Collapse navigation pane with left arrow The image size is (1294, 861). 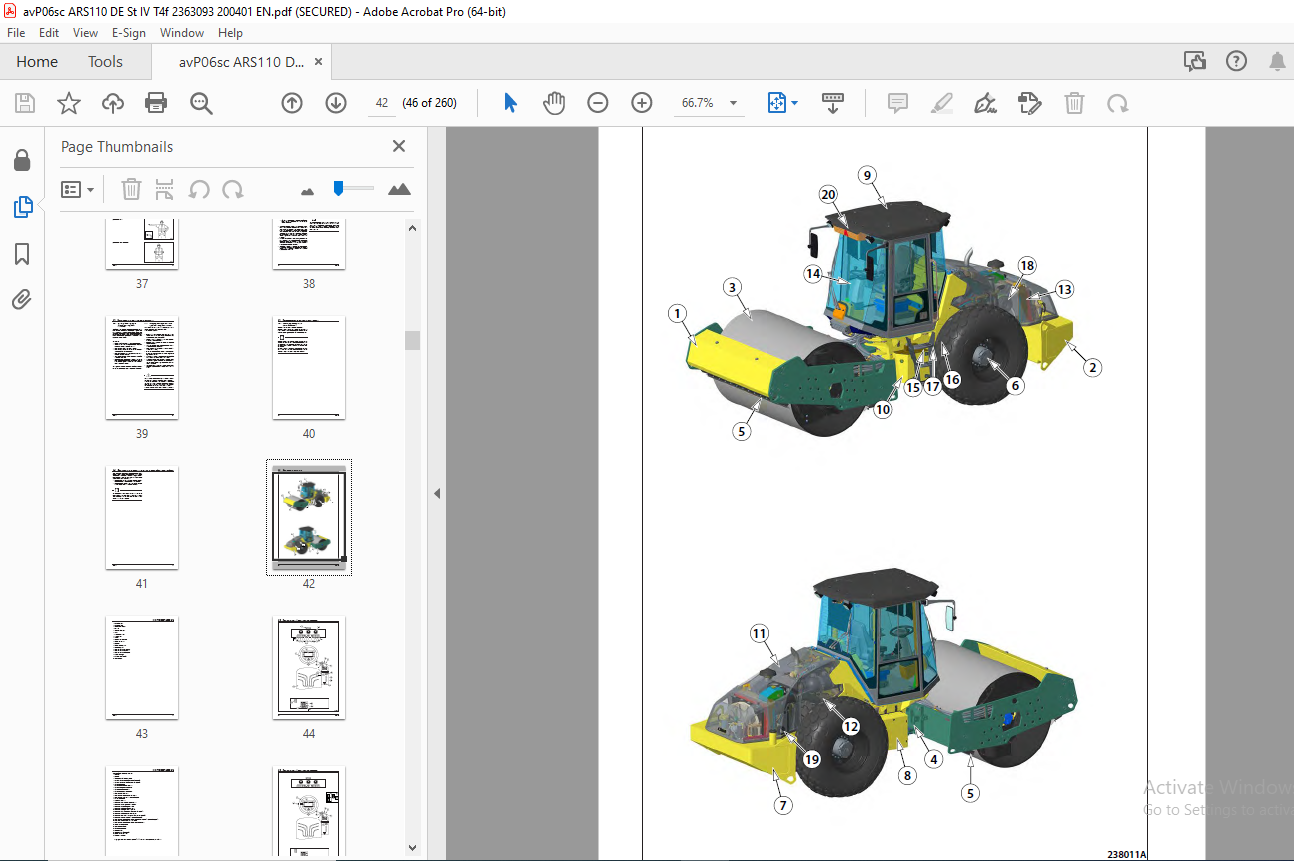pos(437,493)
